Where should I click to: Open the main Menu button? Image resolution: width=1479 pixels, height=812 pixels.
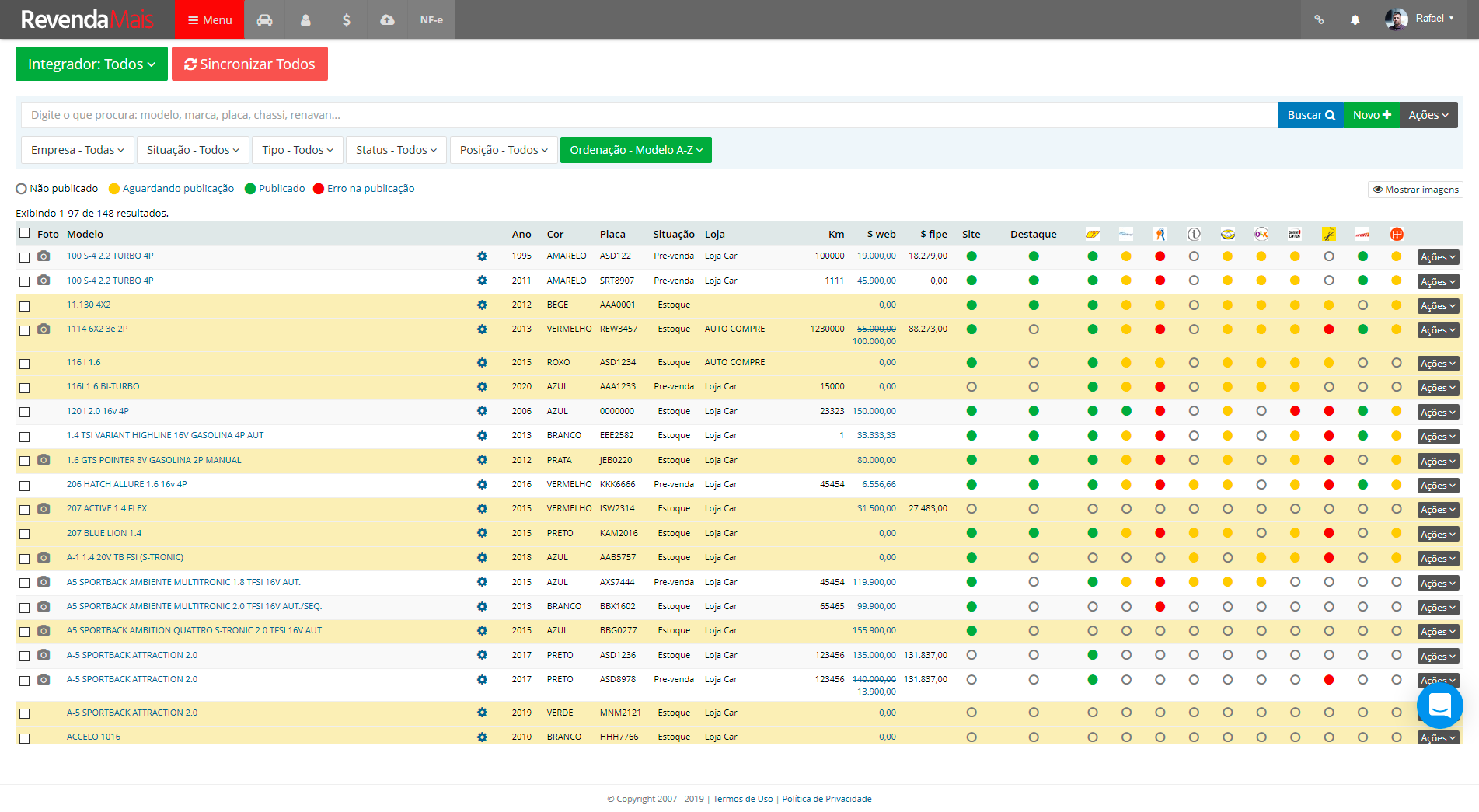pos(210,19)
